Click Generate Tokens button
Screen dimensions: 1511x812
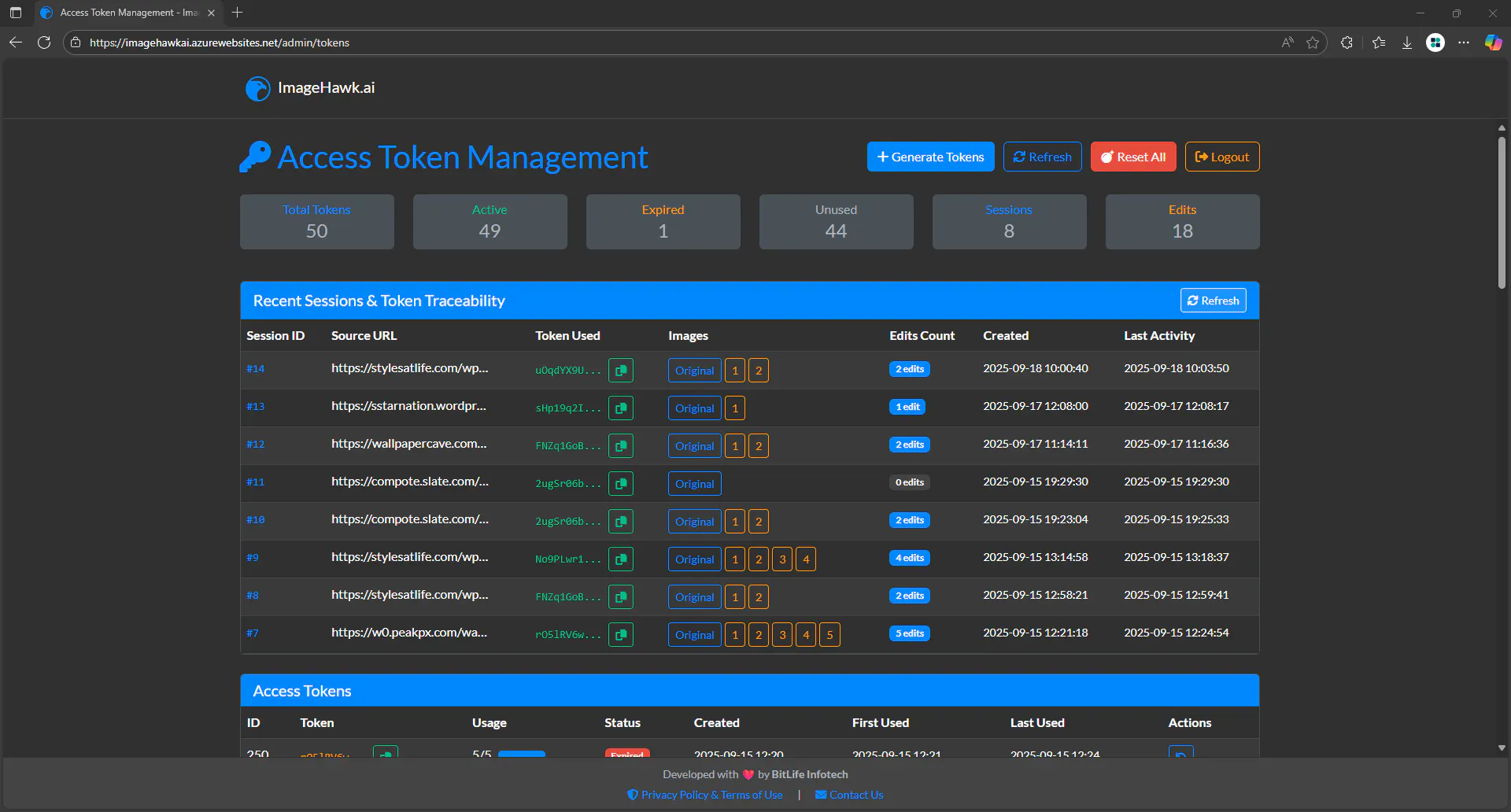pos(930,157)
